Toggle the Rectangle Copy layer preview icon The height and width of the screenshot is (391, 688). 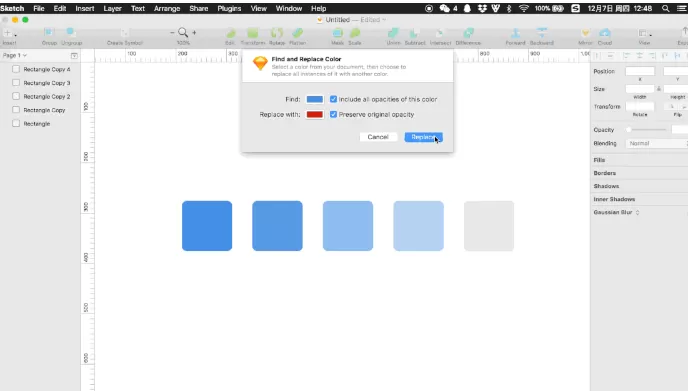[16, 110]
